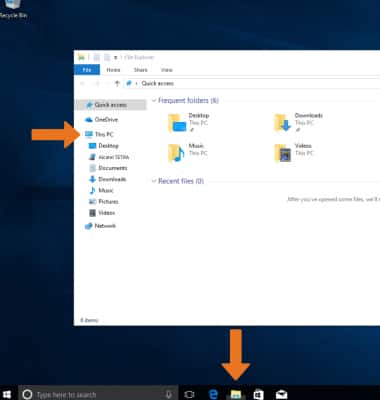Viewport: 380px width, 400px height.
Task: Collapse the Frequent folders section
Action: pos(154,100)
